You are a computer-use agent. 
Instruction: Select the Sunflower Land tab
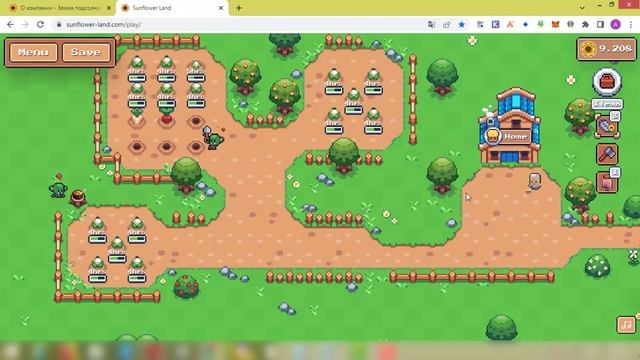coord(171,8)
